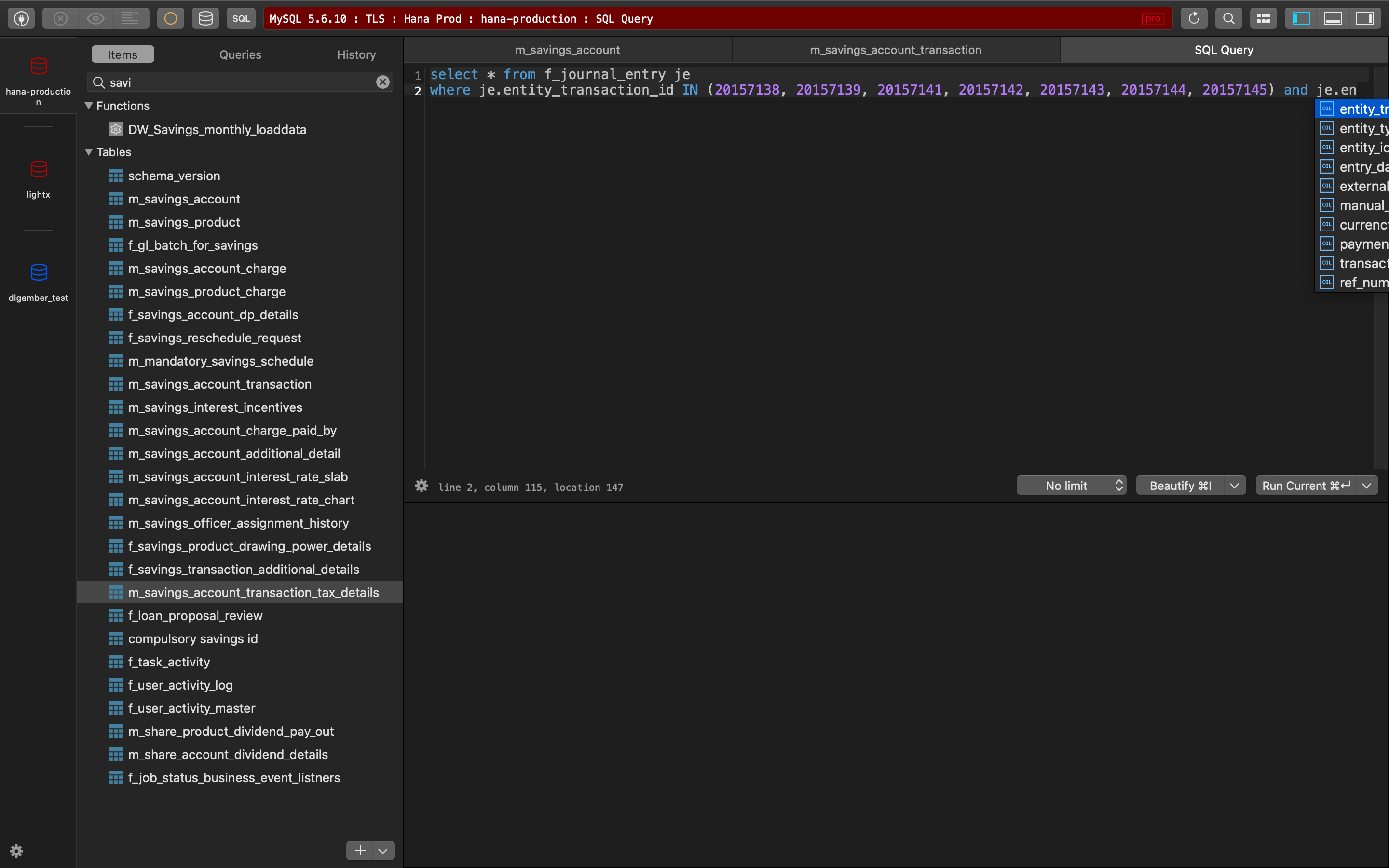
Task: Adjust the No limit stepper control
Action: tap(1118, 485)
